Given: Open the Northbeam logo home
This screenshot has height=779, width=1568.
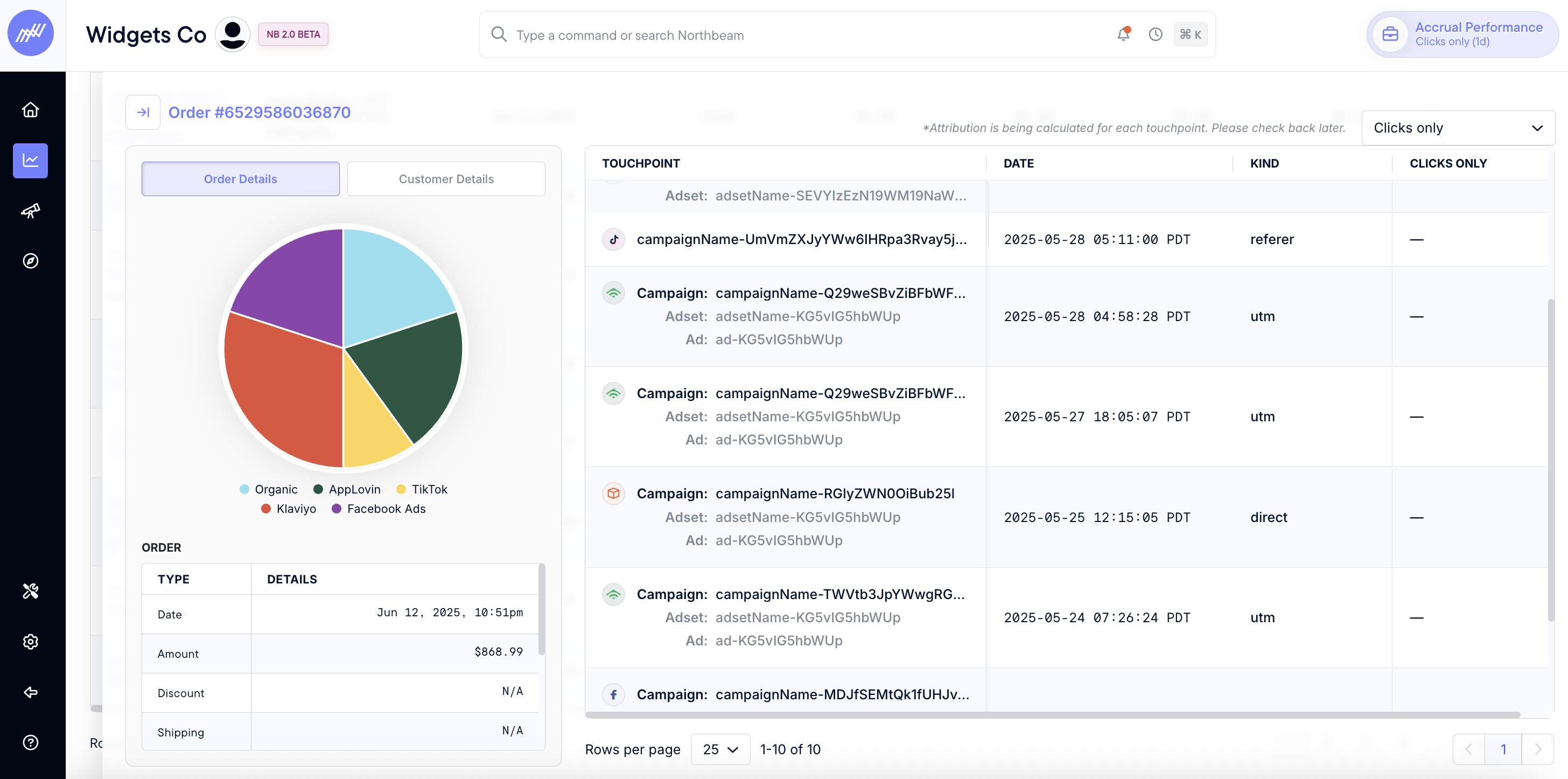Looking at the screenshot, I should coord(31,33).
